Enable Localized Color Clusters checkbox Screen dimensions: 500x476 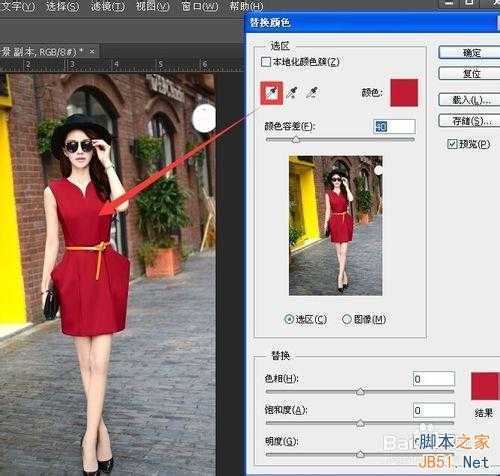click(x=266, y=62)
